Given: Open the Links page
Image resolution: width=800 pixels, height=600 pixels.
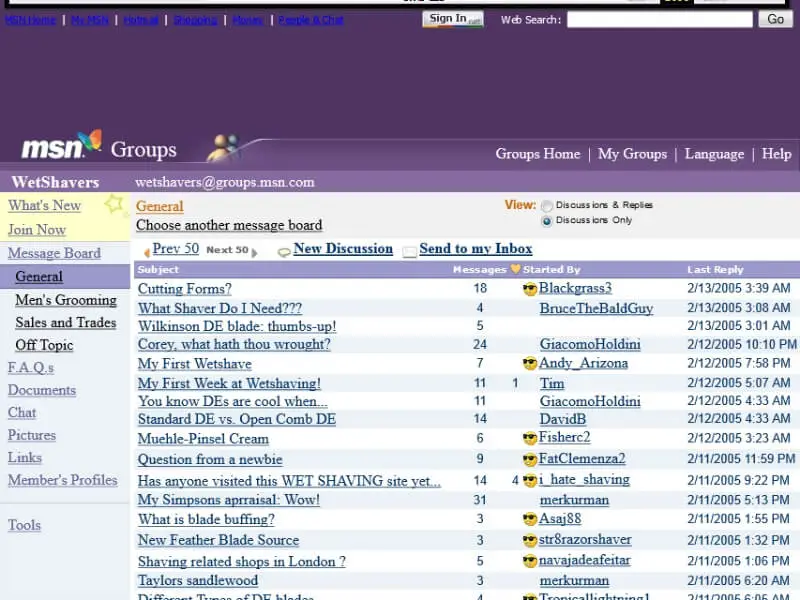Looking at the screenshot, I should 24,458.
